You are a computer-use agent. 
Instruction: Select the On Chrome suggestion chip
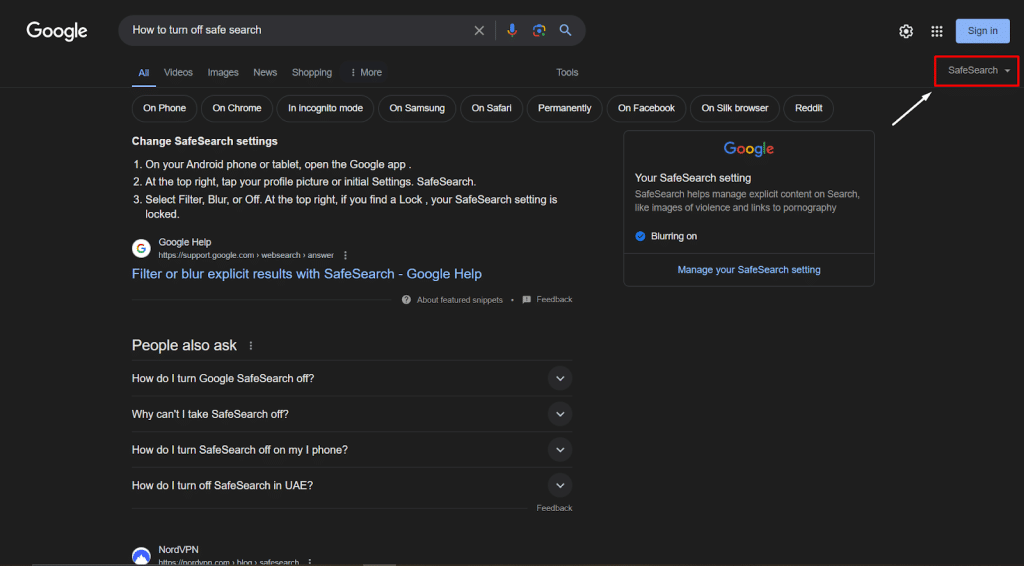click(236, 108)
